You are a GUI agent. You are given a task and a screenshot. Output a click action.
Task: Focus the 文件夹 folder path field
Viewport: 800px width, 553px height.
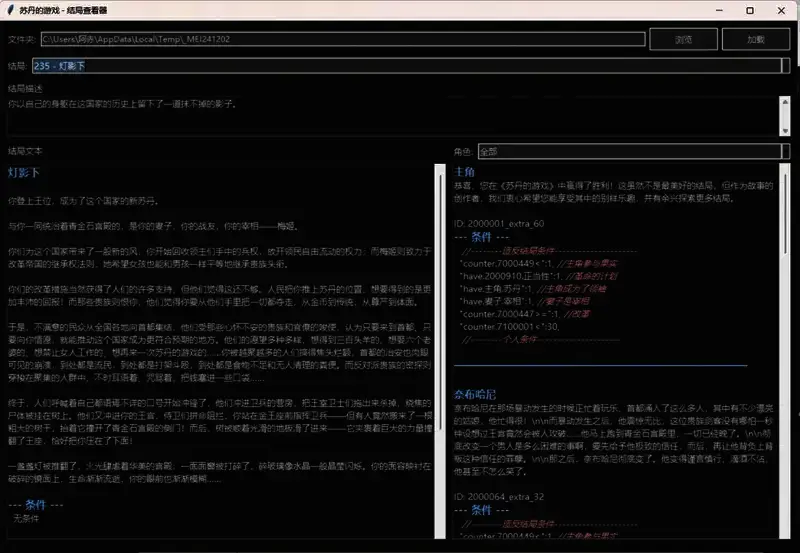coord(343,39)
